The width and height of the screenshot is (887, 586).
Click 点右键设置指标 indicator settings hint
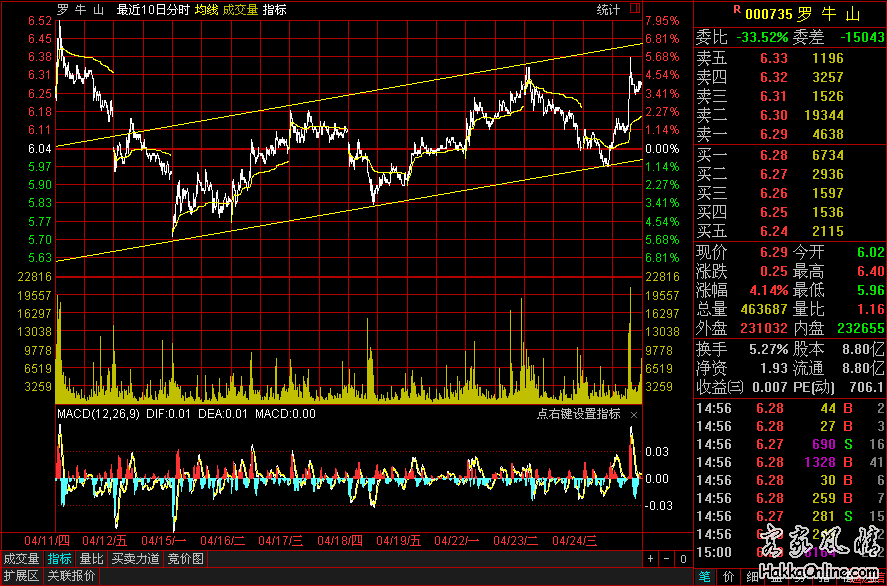tap(579, 414)
